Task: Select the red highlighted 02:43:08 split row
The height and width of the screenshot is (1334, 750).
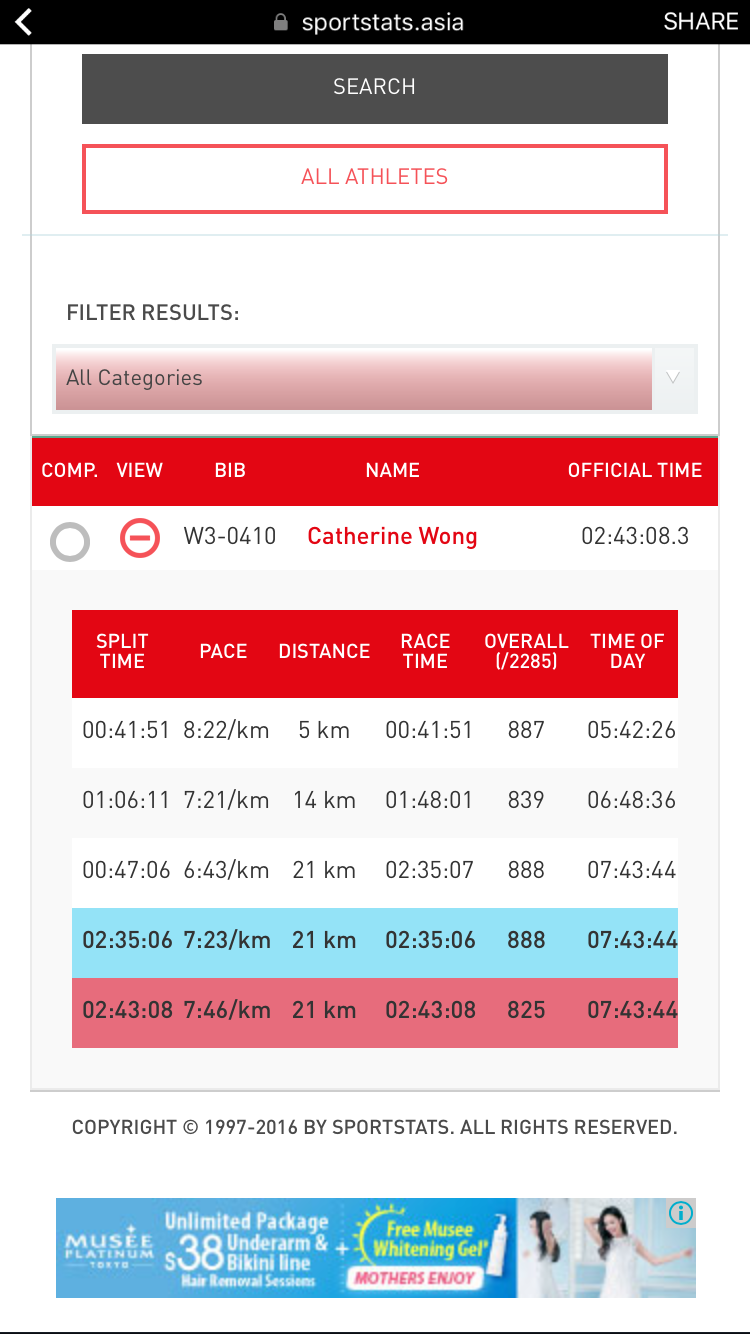Action: click(374, 1012)
